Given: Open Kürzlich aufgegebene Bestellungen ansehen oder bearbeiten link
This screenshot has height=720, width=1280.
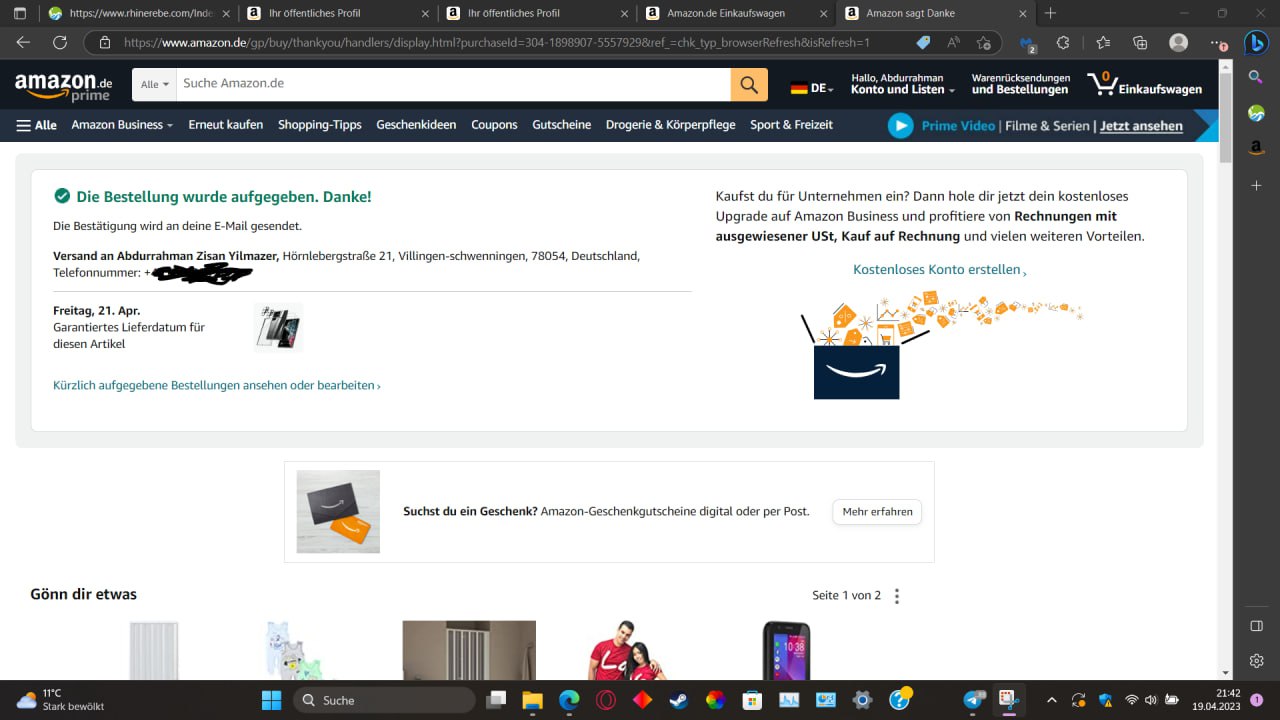Looking at the screenshot, I should (x=217, y=385).
